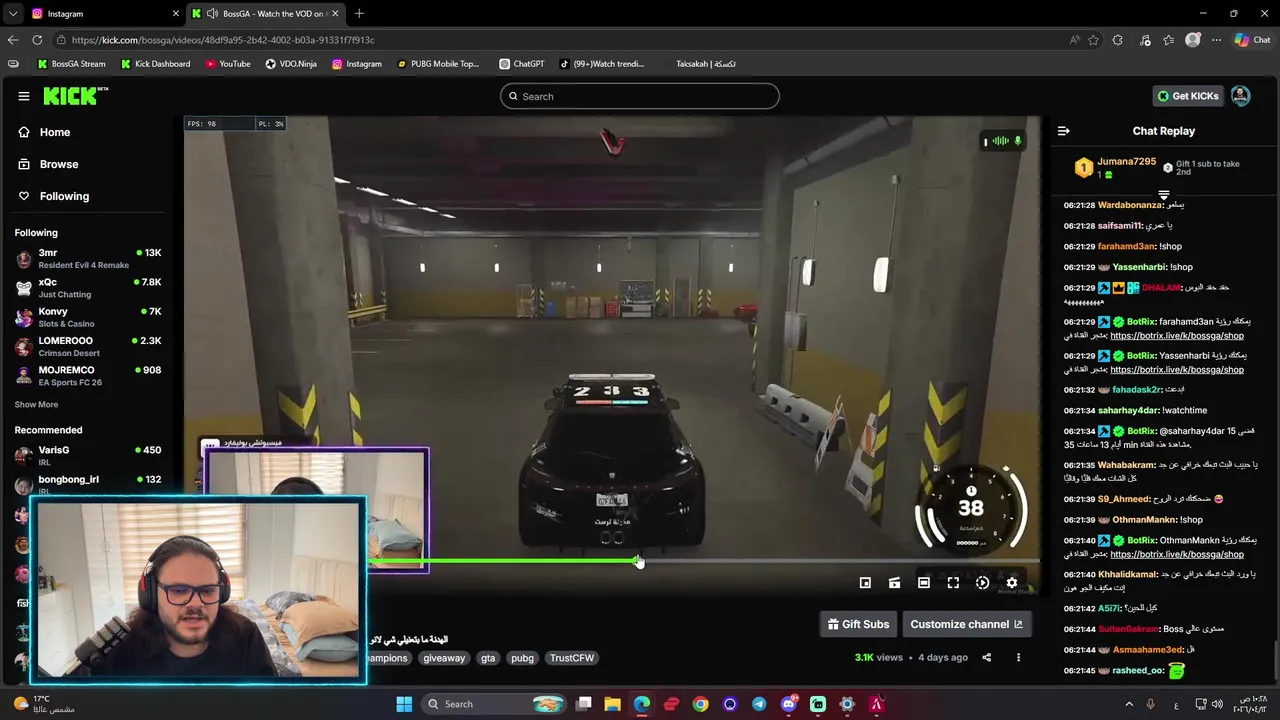Open Telegram from taskbar
The height and width of the screenshot is (720, 1280).
759,704
